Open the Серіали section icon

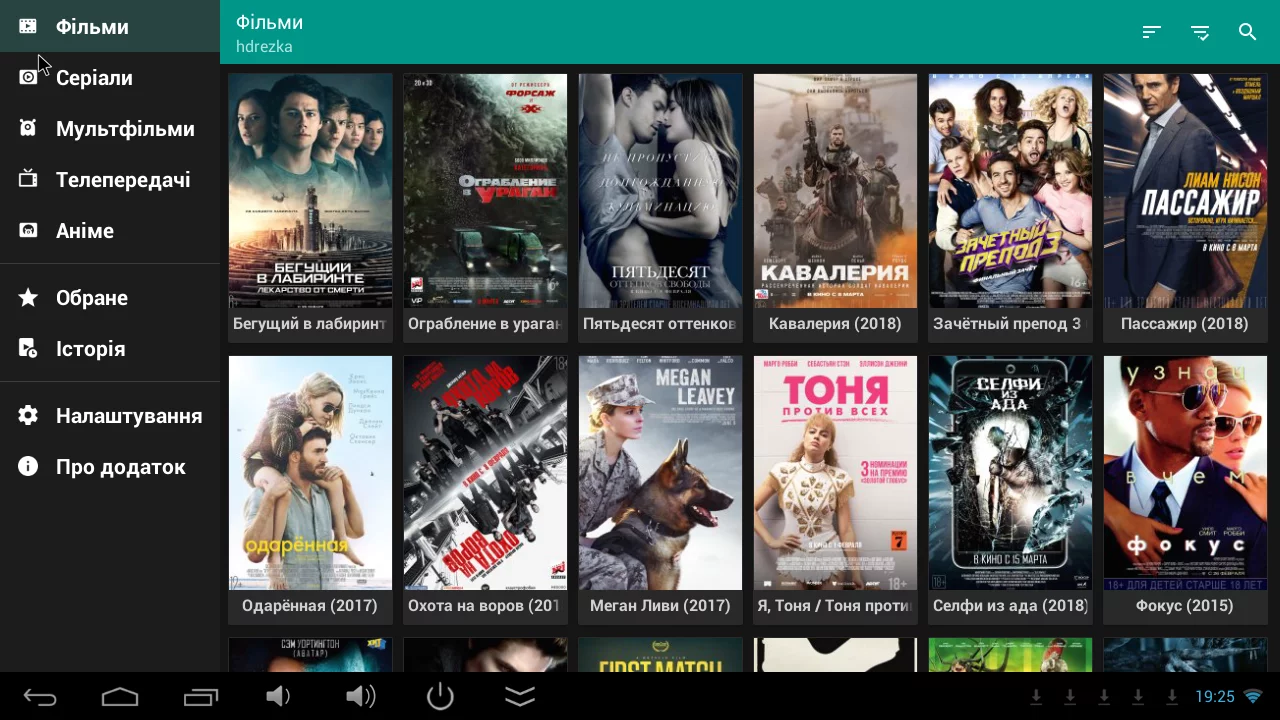click(x=28, y=77)
